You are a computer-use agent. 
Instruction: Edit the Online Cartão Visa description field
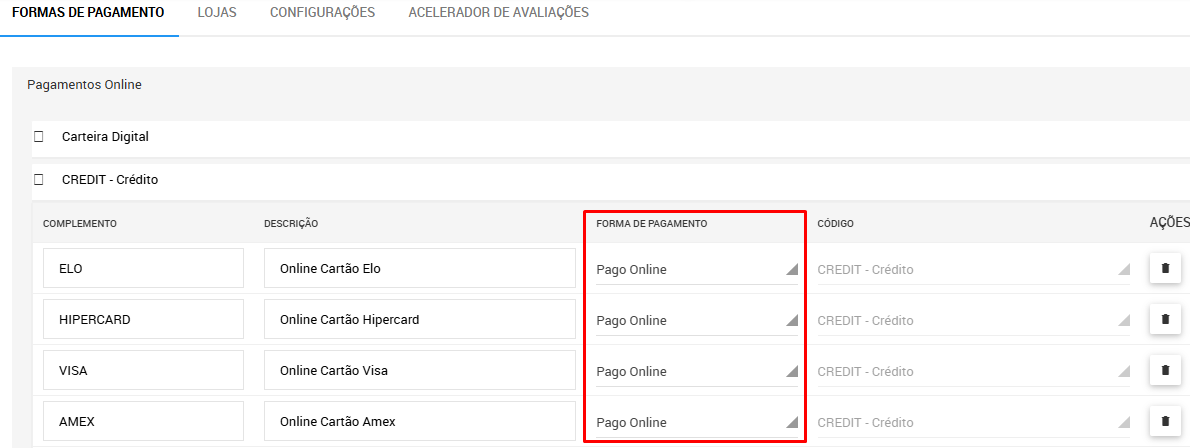coord(420,370)
